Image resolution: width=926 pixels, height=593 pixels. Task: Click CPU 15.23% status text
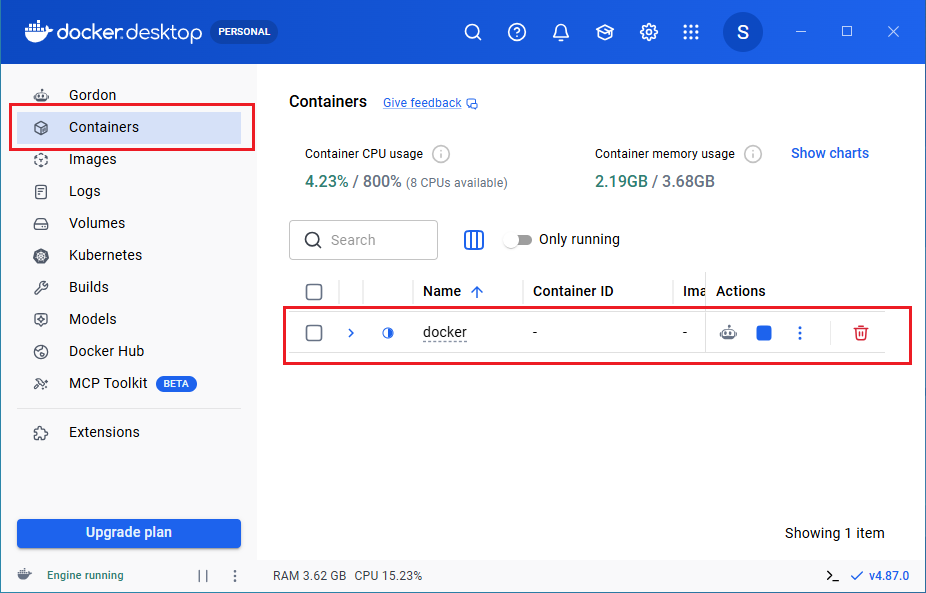point(388,576)
